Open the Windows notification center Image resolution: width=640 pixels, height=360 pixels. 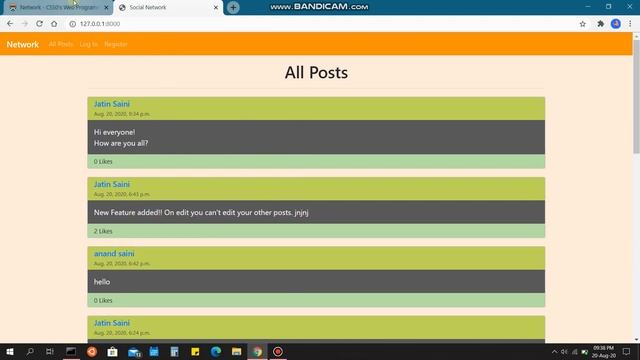626,351
